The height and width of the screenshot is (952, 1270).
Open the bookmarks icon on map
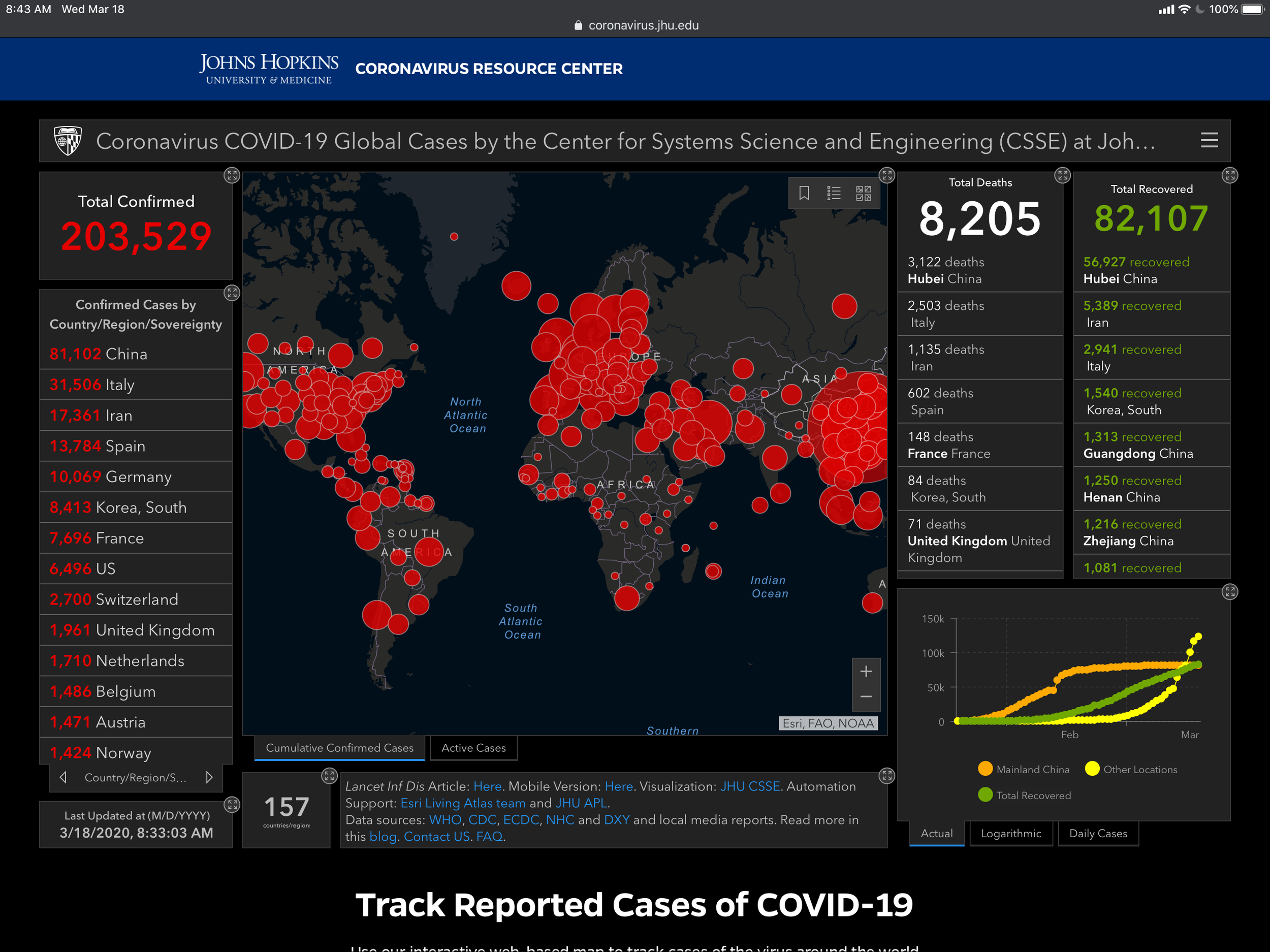pos(804,193)
